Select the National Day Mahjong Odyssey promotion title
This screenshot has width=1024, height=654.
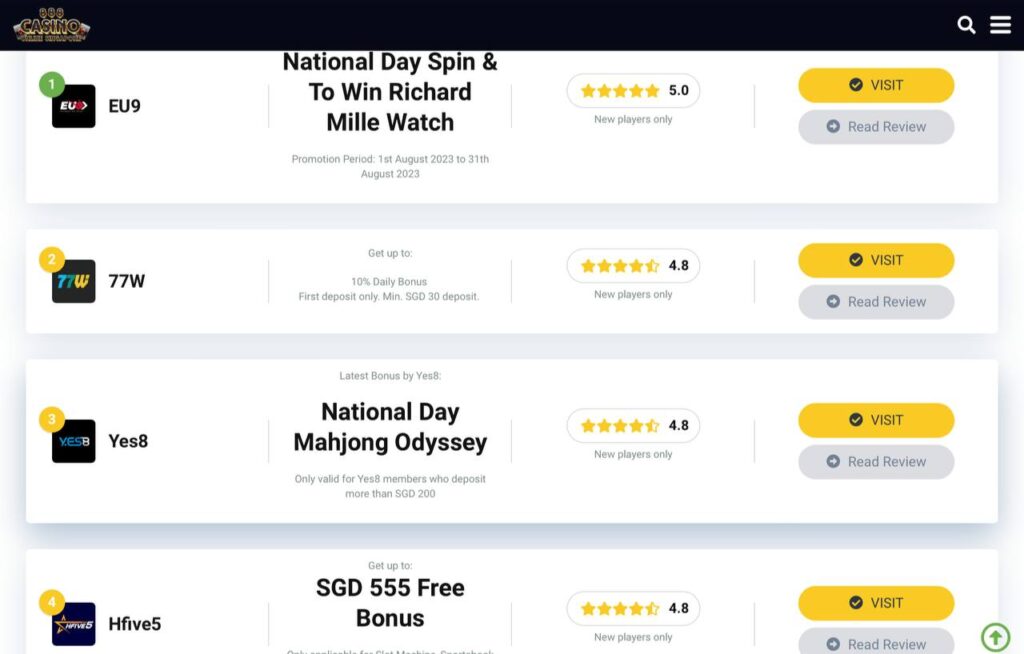click(389, 427)
